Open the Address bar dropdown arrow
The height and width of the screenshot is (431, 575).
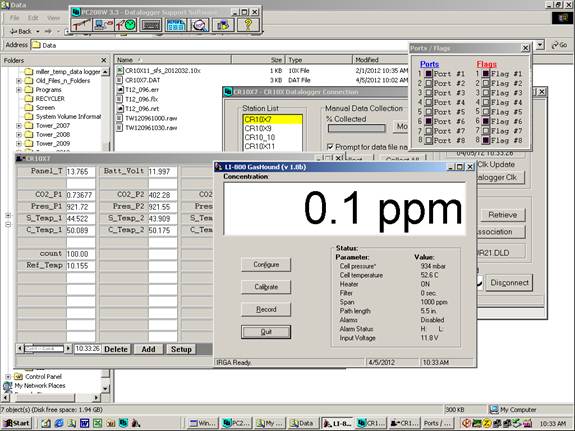click(x=540, y=45)
